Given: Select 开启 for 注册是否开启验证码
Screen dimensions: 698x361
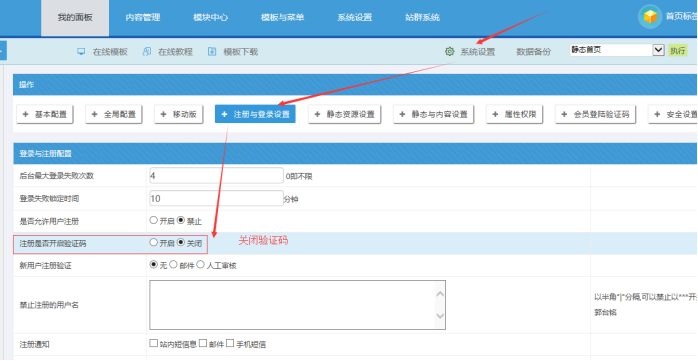Looking at the screenshot, I should (x=154, y=243).
